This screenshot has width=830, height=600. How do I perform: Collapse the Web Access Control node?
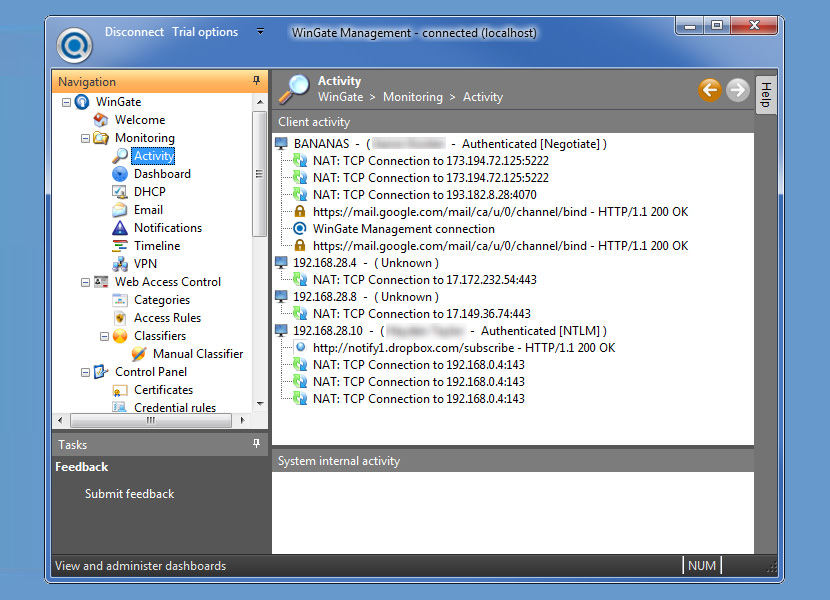tap(85, 281)
